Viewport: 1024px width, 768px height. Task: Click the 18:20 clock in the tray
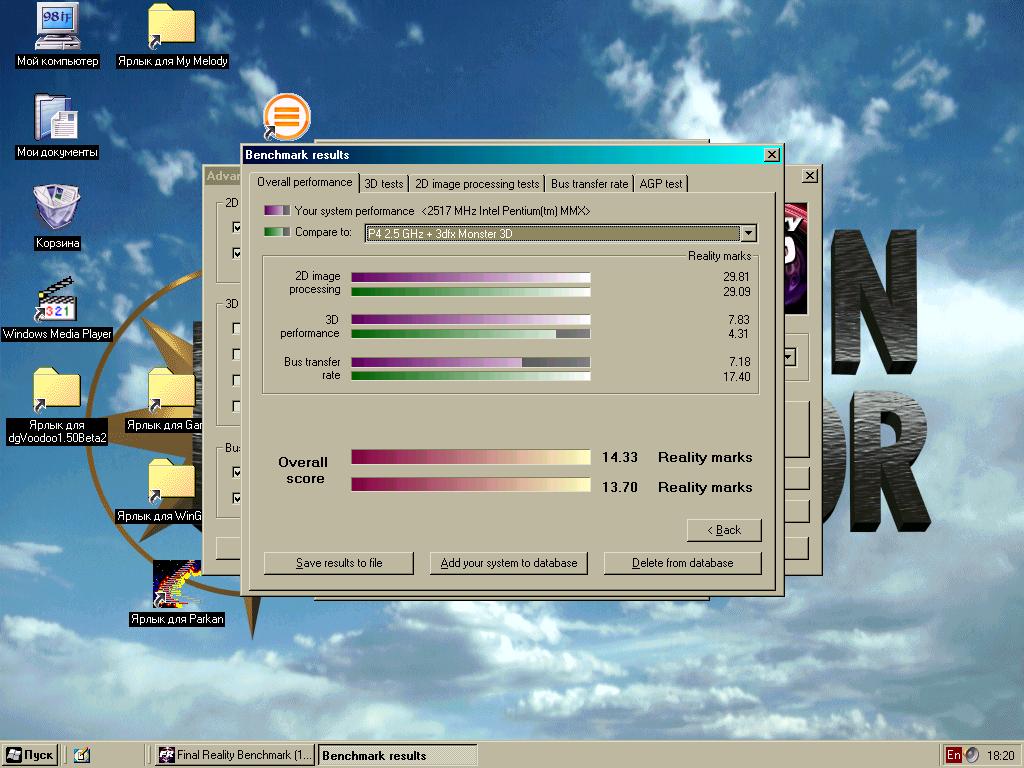click(x=1000, y=755)
